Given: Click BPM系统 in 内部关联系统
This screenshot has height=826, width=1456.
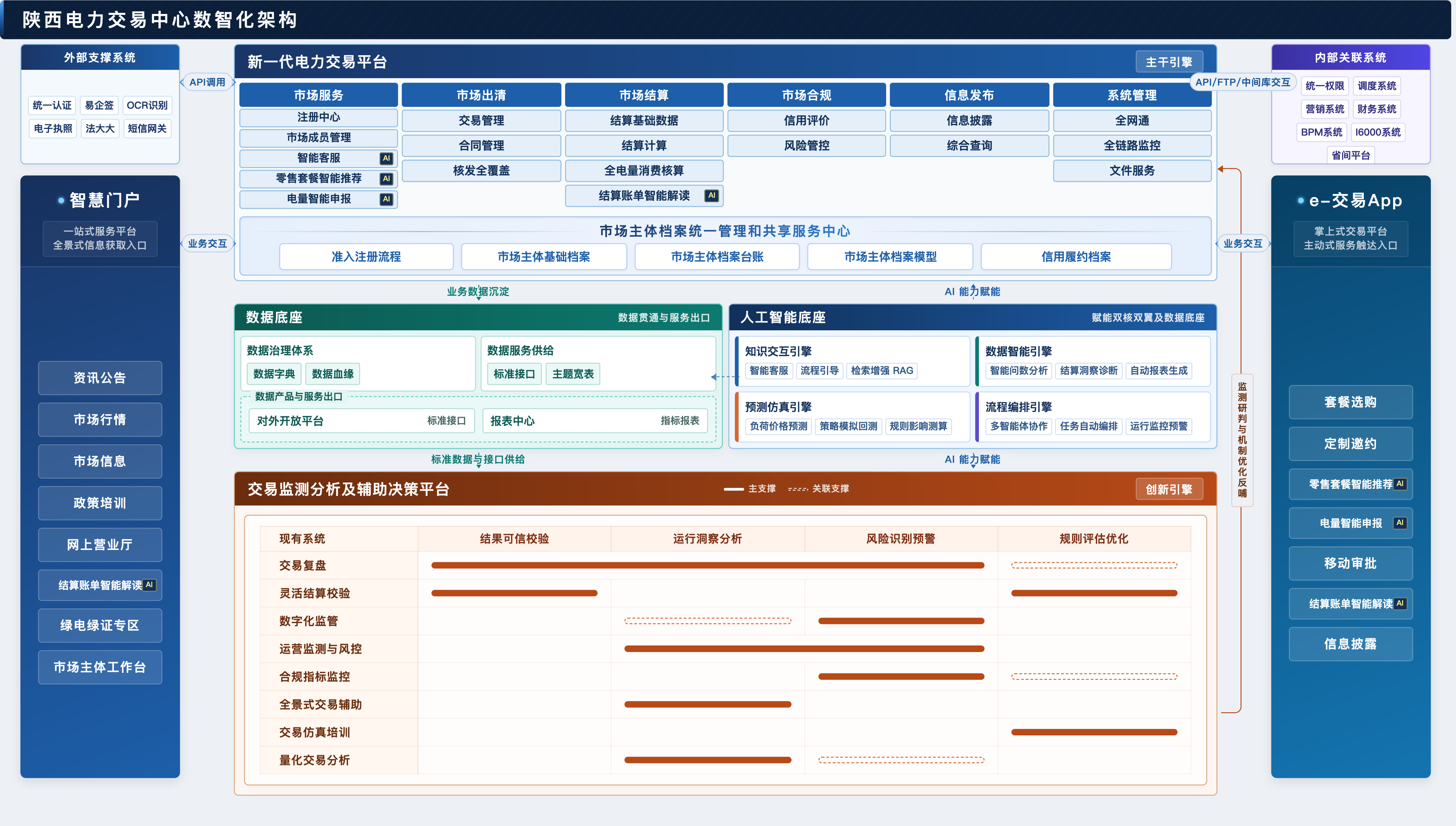Looking at the screenshot, I should [x=1321, y=133].
